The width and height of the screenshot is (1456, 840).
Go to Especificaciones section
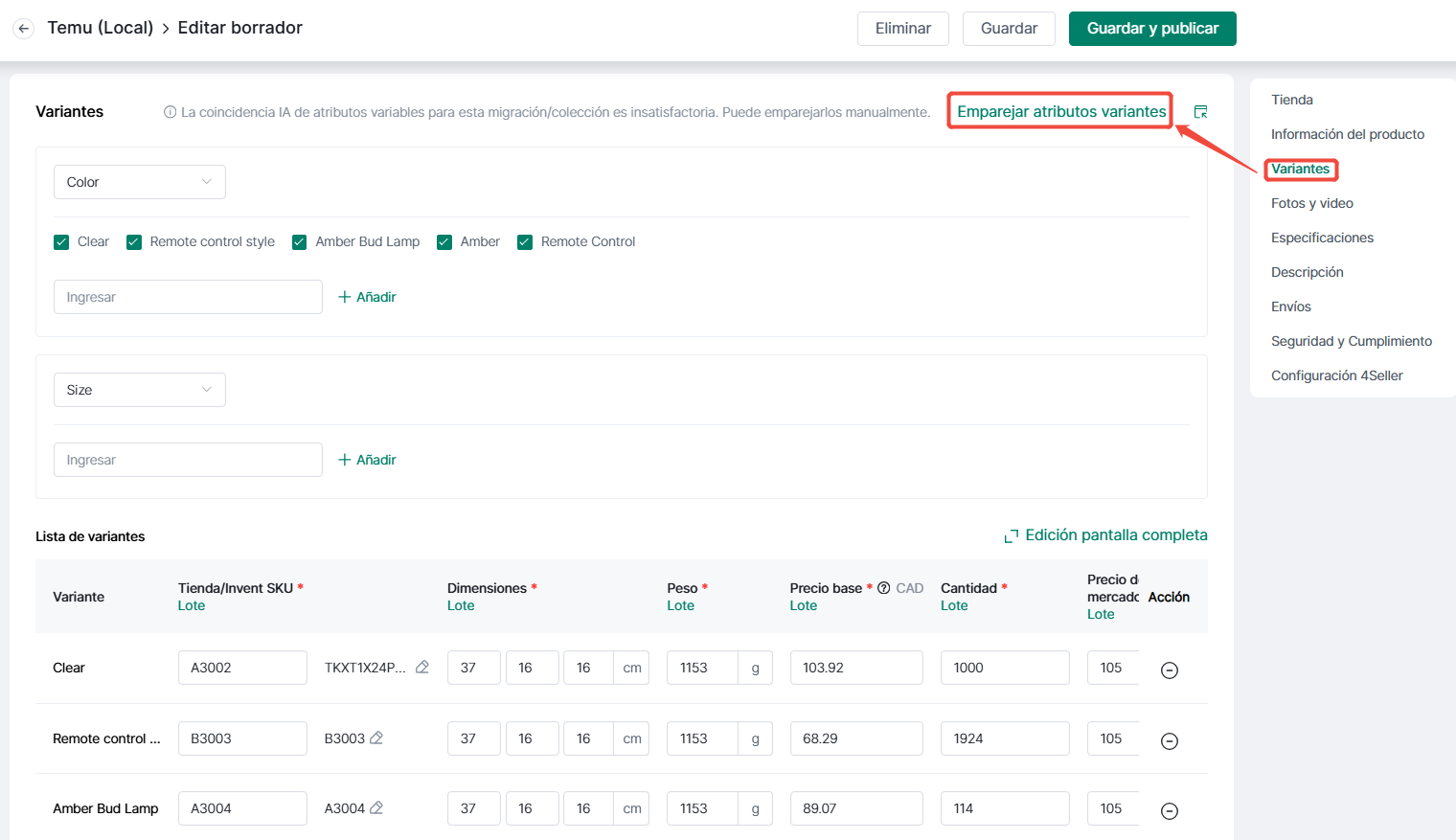1322,238
